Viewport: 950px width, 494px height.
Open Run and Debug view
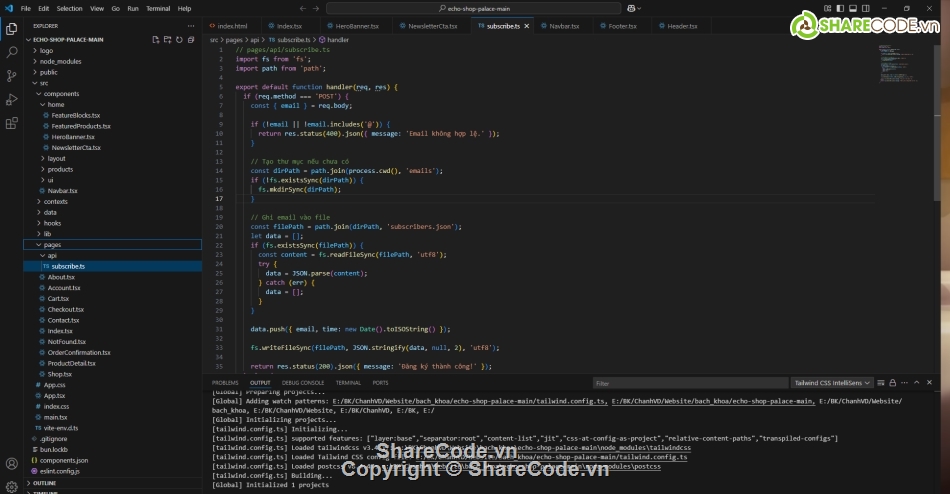point(12,99)
